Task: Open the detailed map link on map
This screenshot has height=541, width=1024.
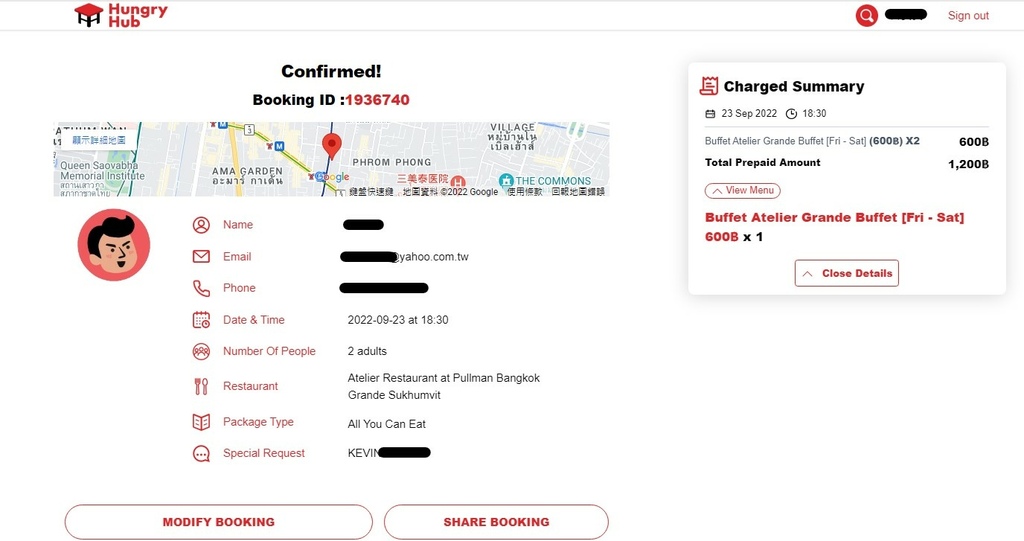Action: (x=99, y=140)
